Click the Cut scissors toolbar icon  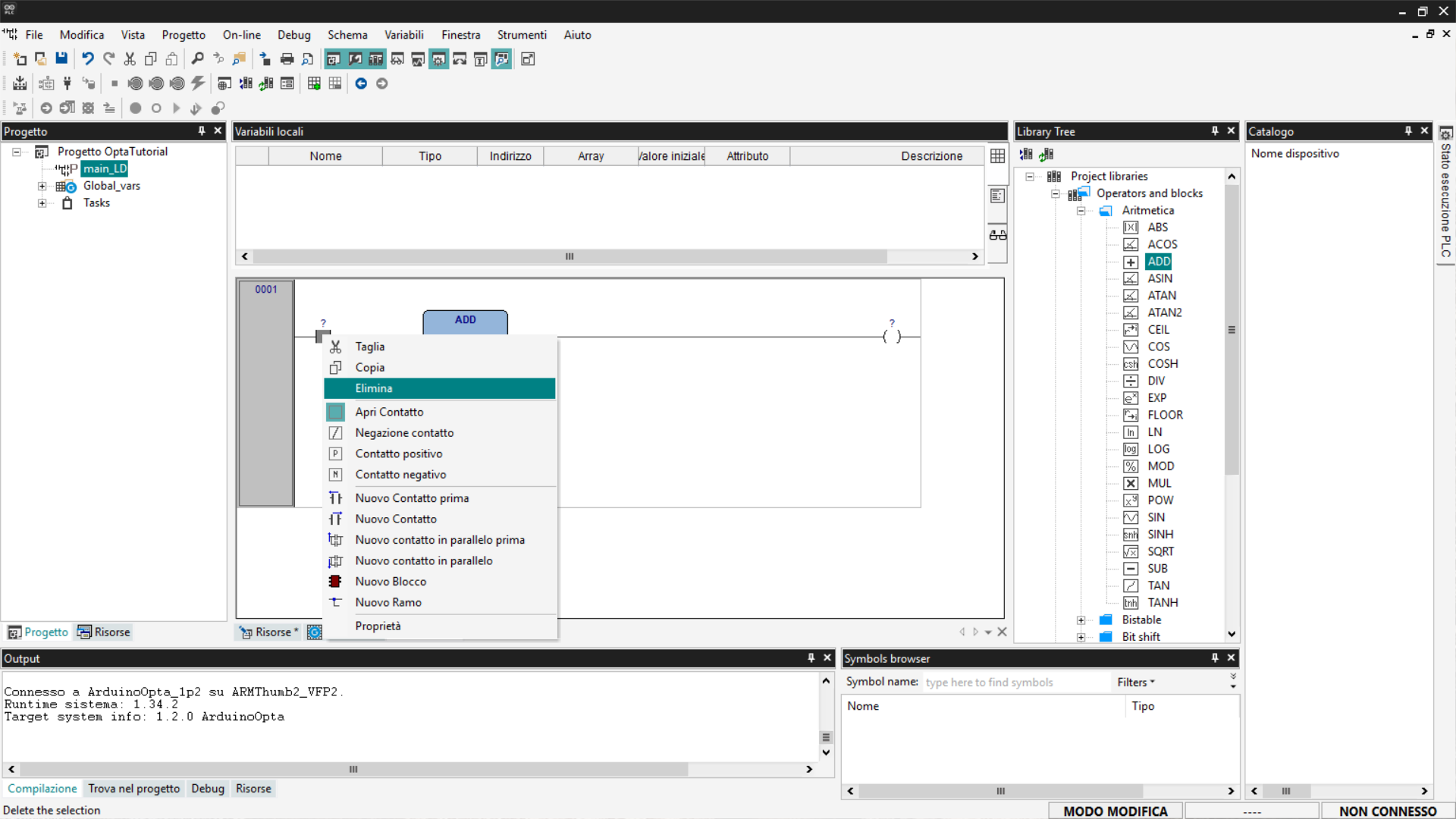click(130, 58)
